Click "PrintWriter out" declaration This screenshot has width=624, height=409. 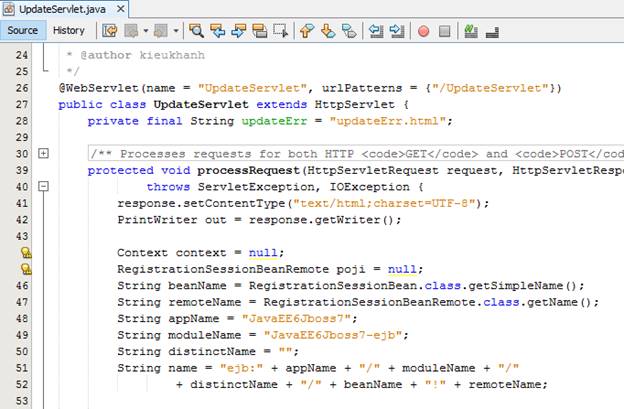click(x=172, y=220)
